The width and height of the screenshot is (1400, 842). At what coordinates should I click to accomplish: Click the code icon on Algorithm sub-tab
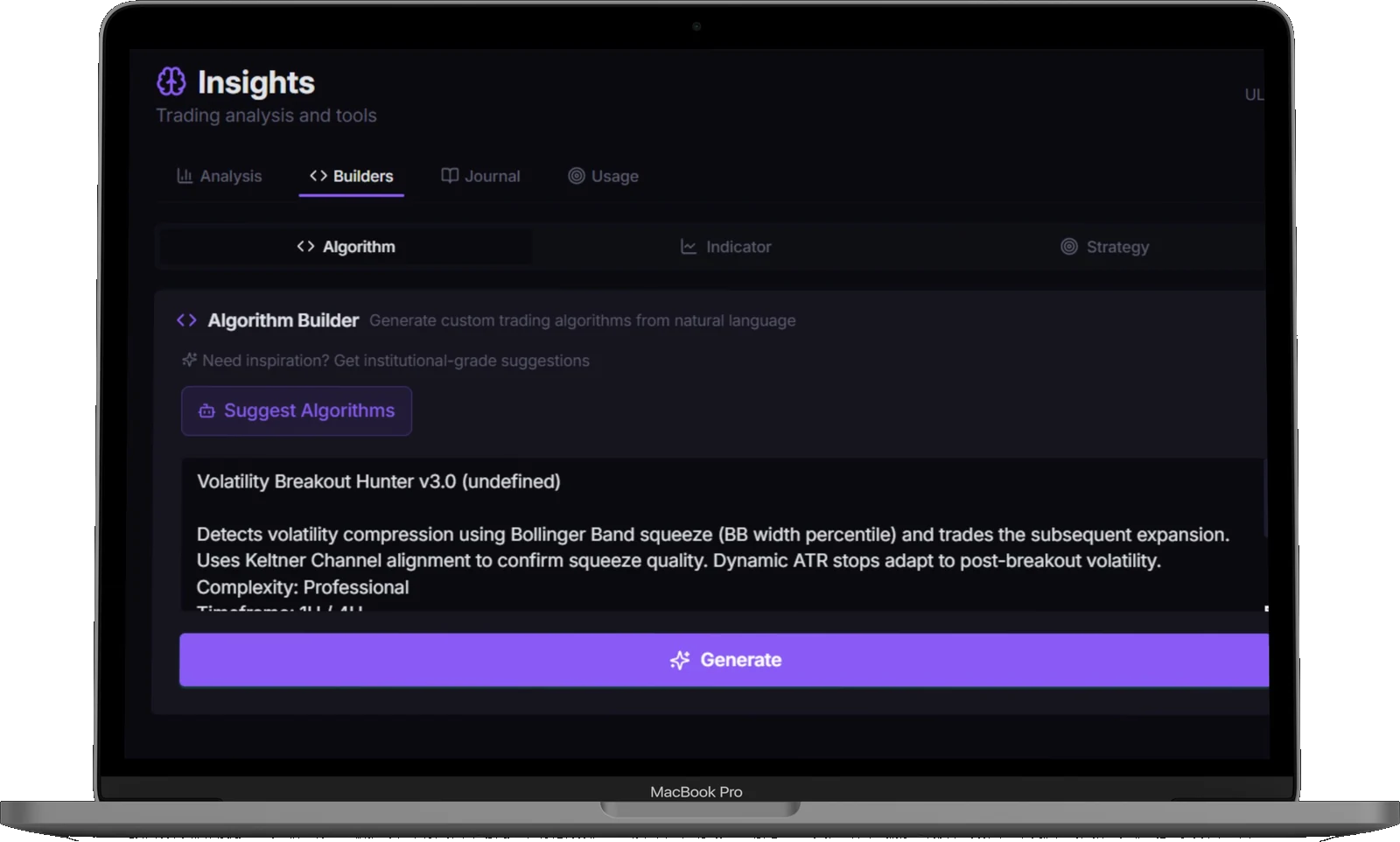[305, 247]
